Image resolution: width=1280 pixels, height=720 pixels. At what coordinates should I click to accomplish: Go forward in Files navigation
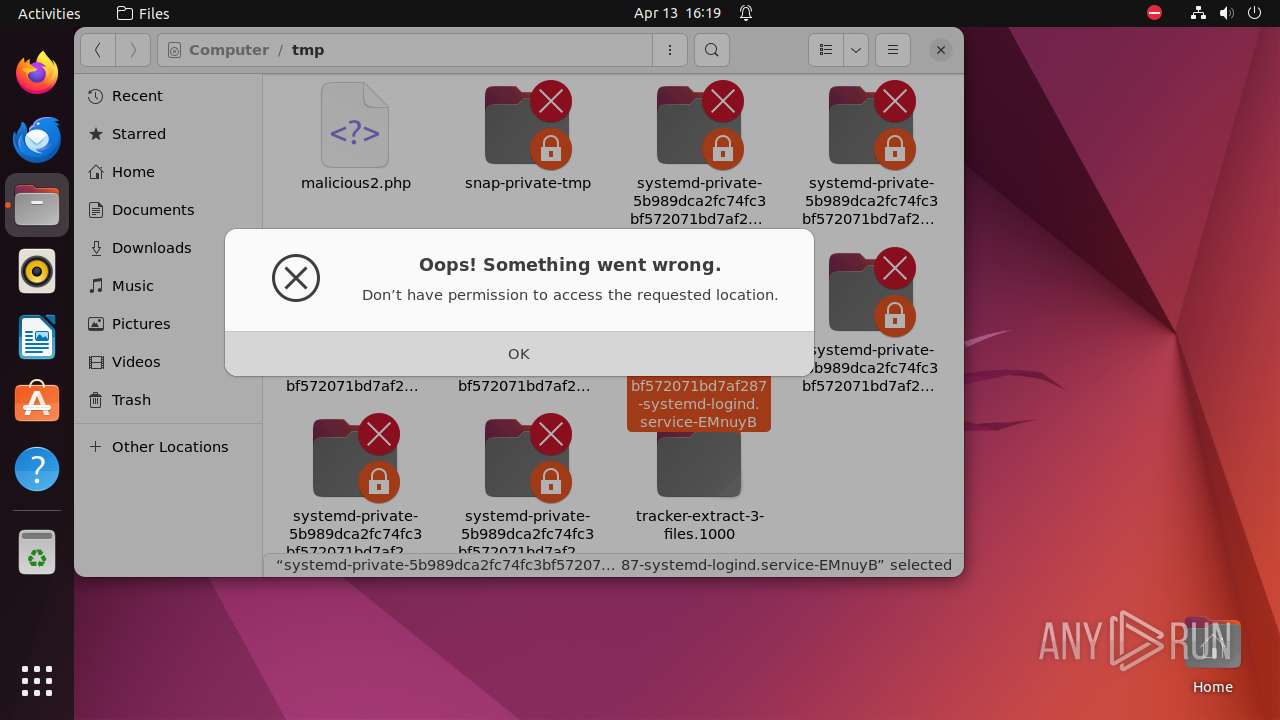tap(133, 50)
